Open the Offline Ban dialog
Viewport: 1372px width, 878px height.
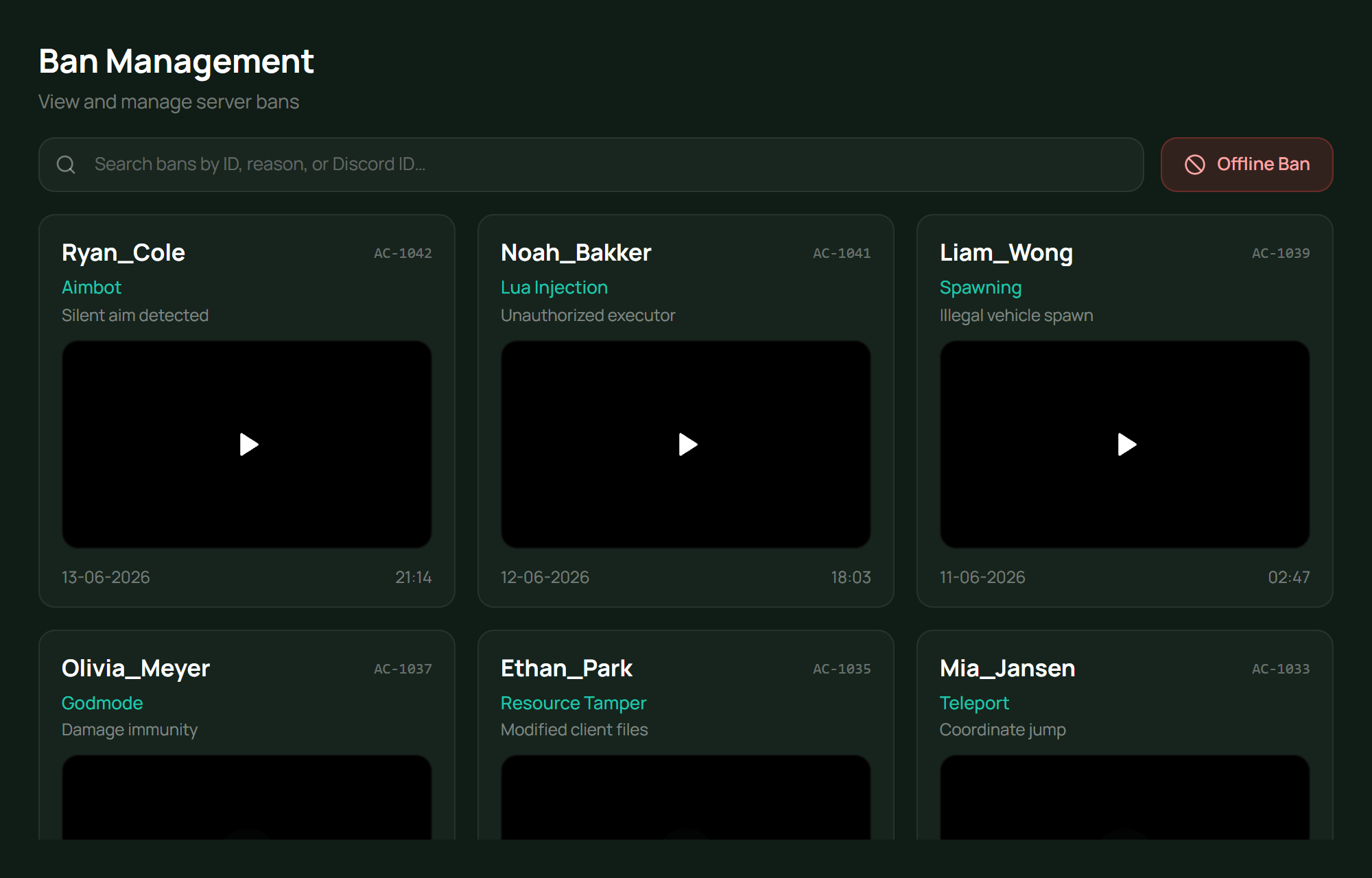tap(1246, 165)
